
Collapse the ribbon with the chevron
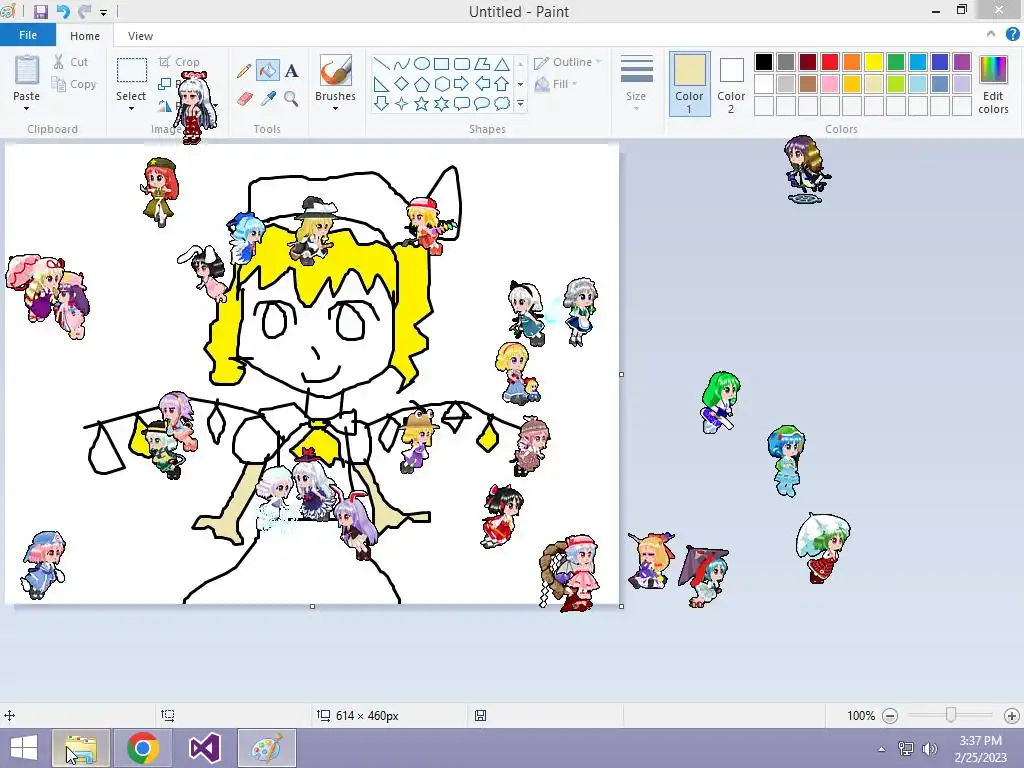pyautogui.click(x=991, y=35)
